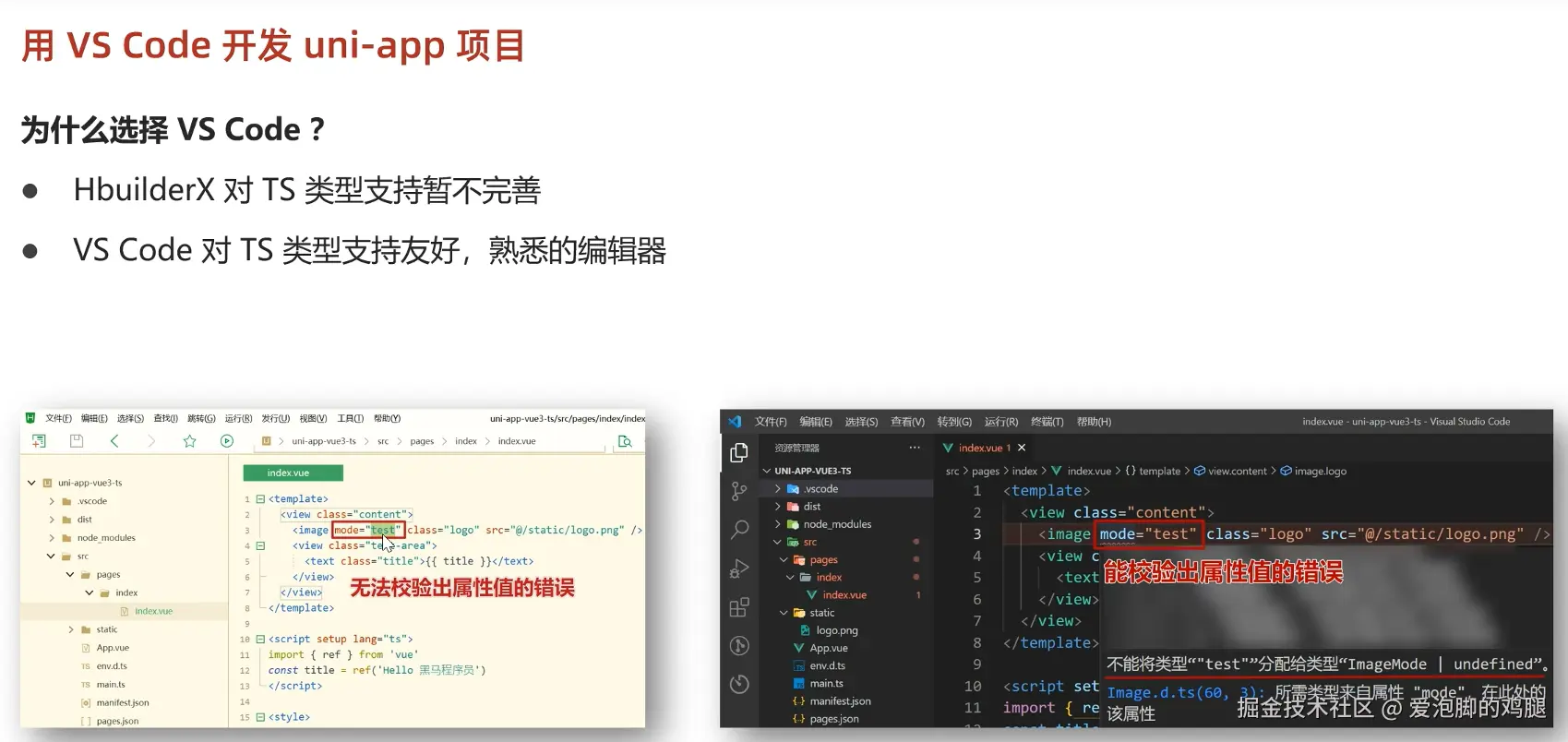Close the index.vue tab in VS Code

pos(1022,448)
